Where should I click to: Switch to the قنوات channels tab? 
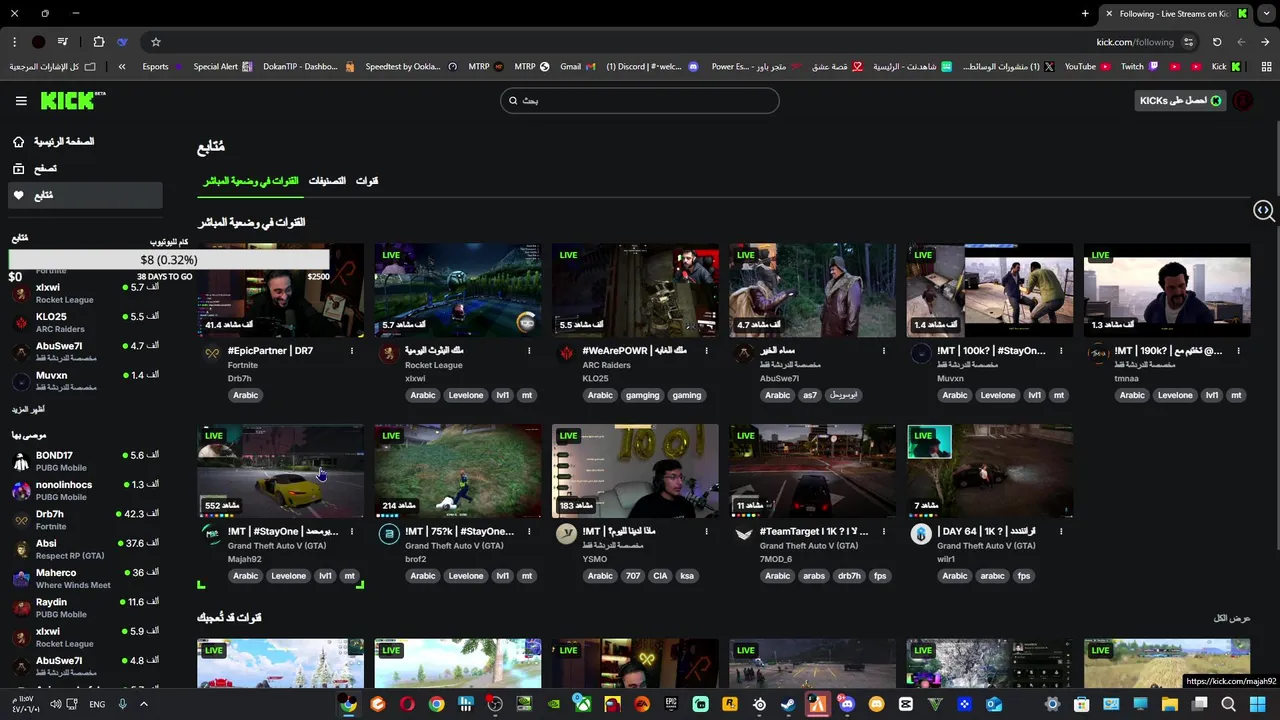tap(367, 181)
